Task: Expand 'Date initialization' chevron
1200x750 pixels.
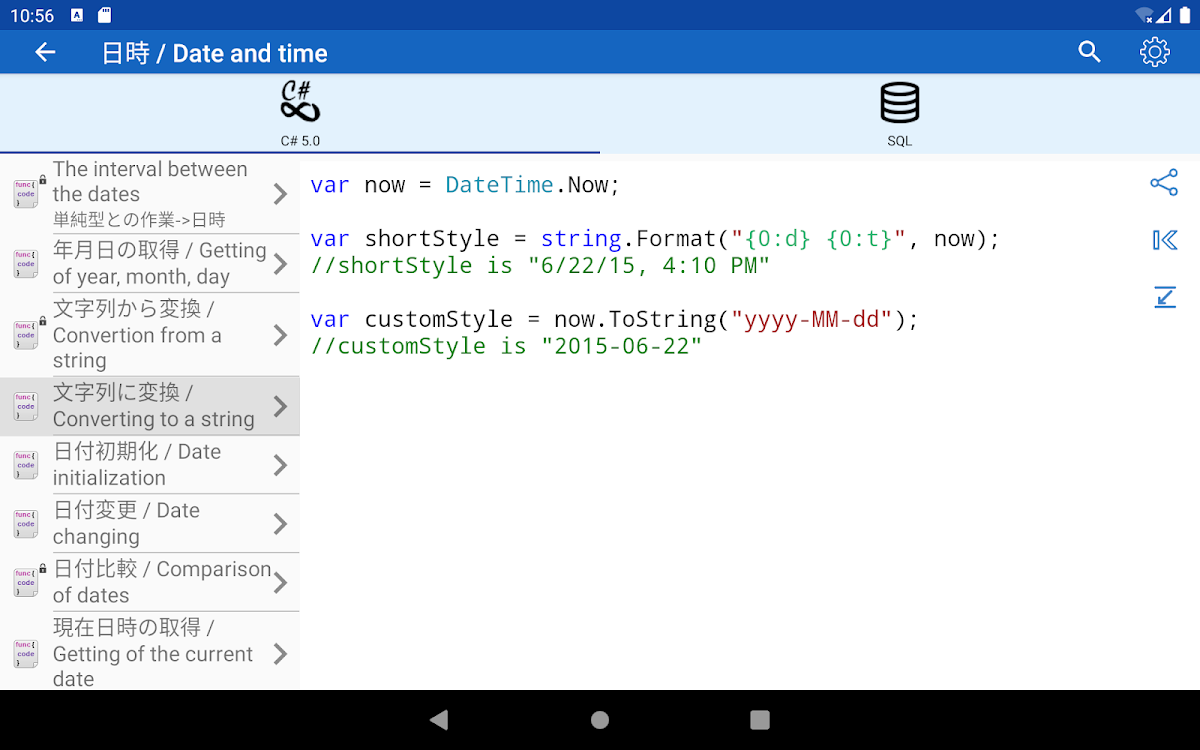Action: tap(280, 465)
